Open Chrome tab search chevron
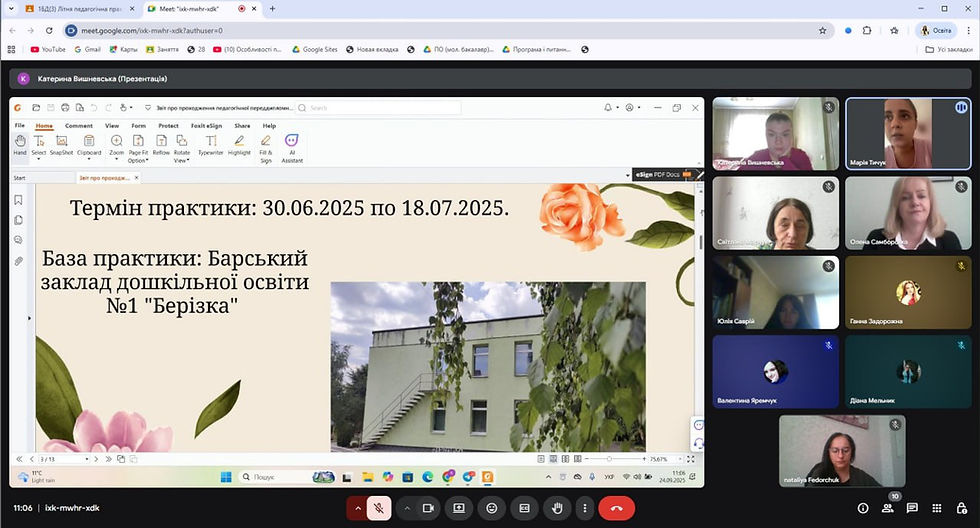Image resolution: width=980 pixels, height=528 pixels. (11, 9)
